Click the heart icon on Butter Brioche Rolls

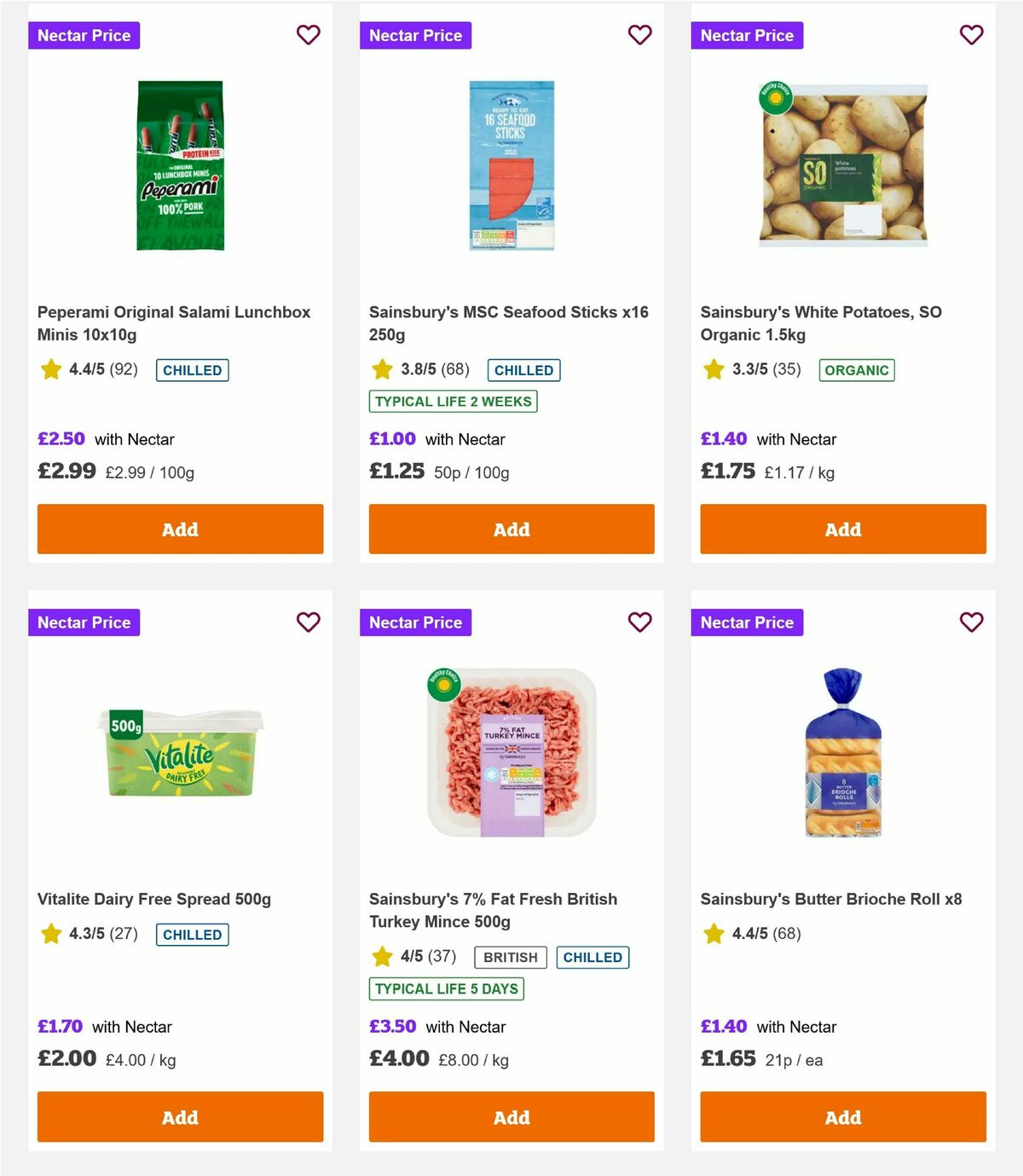(971, 623)
